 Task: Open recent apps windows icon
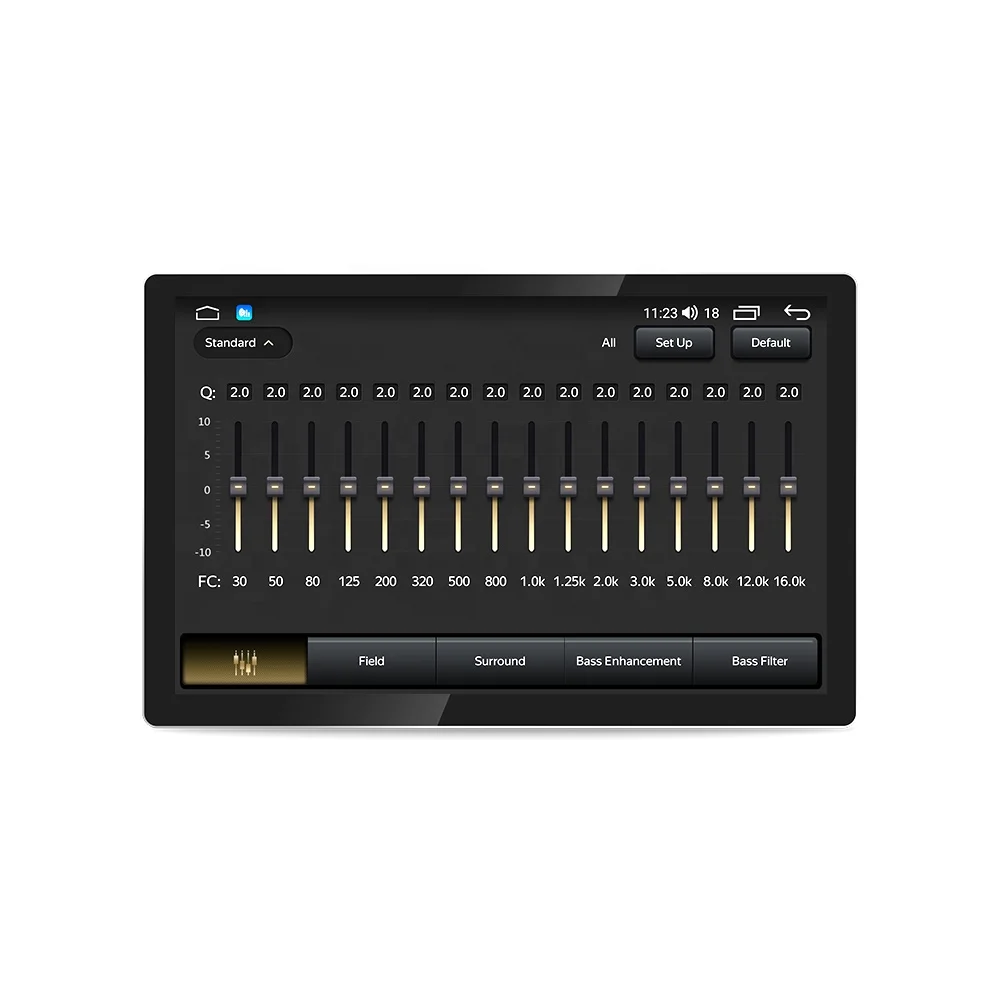pos(746,312)
